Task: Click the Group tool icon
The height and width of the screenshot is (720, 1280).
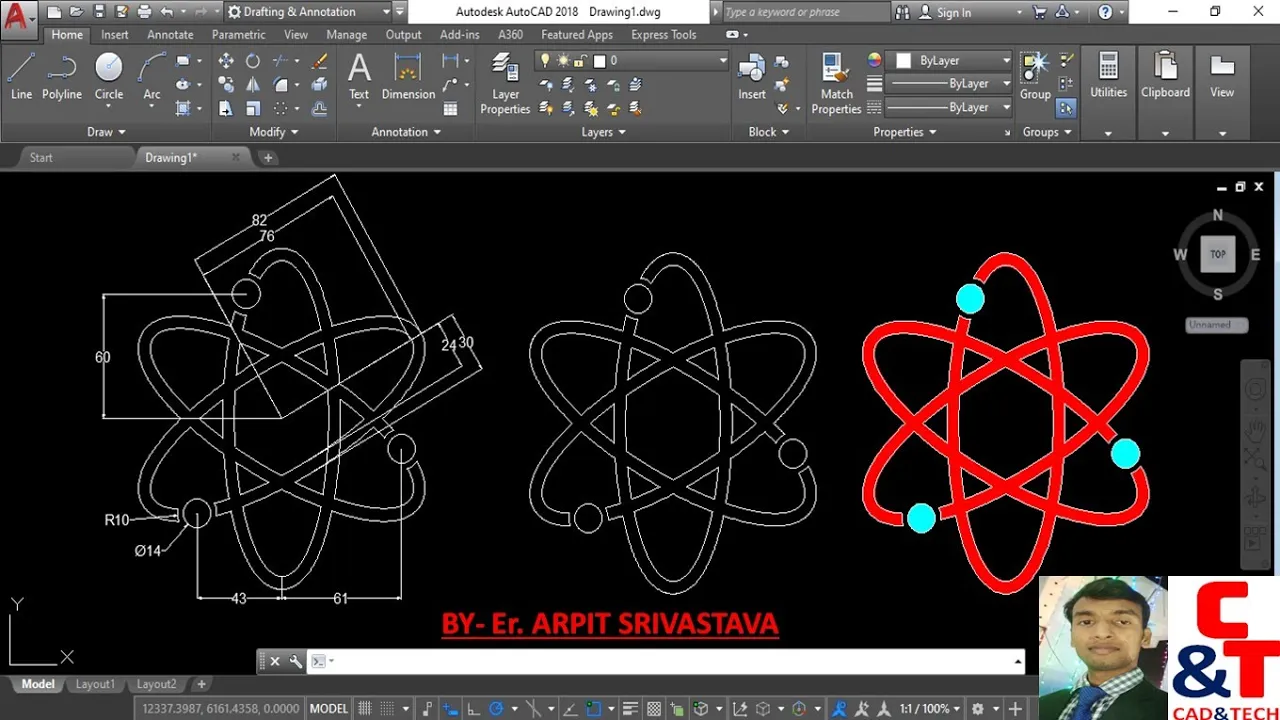Action: point(1035,77)
